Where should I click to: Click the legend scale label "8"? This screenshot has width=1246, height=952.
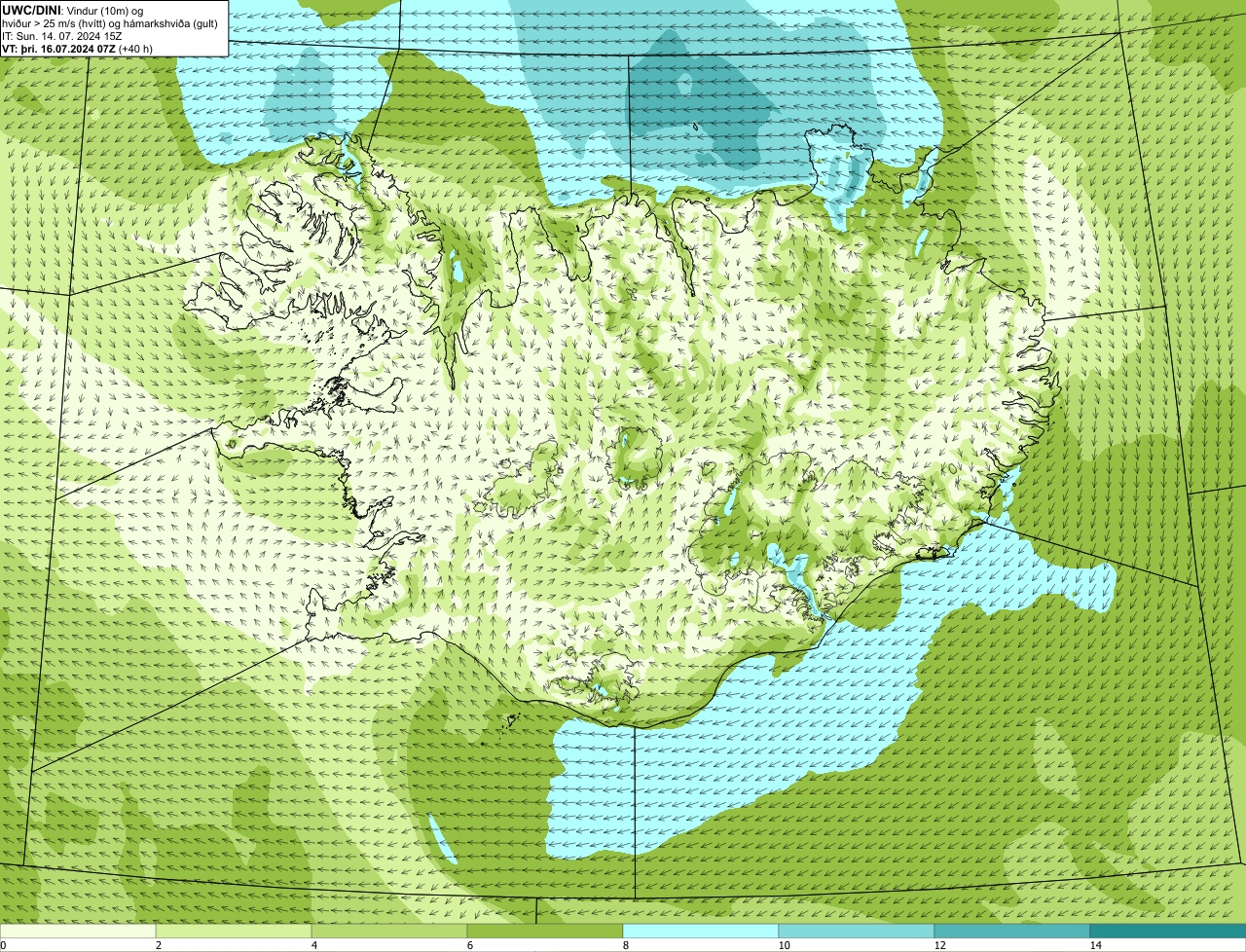pos(625,945)
